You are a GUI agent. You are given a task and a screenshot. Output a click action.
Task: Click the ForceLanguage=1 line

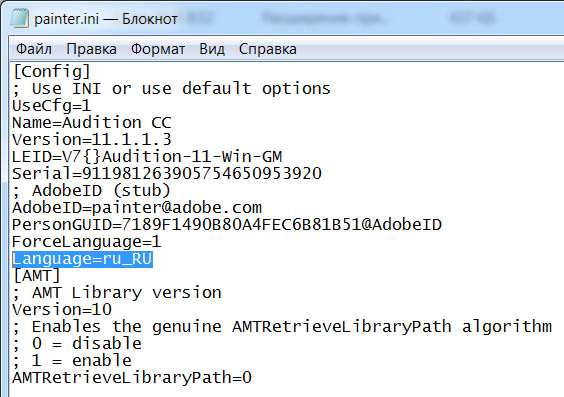point(87,242)
